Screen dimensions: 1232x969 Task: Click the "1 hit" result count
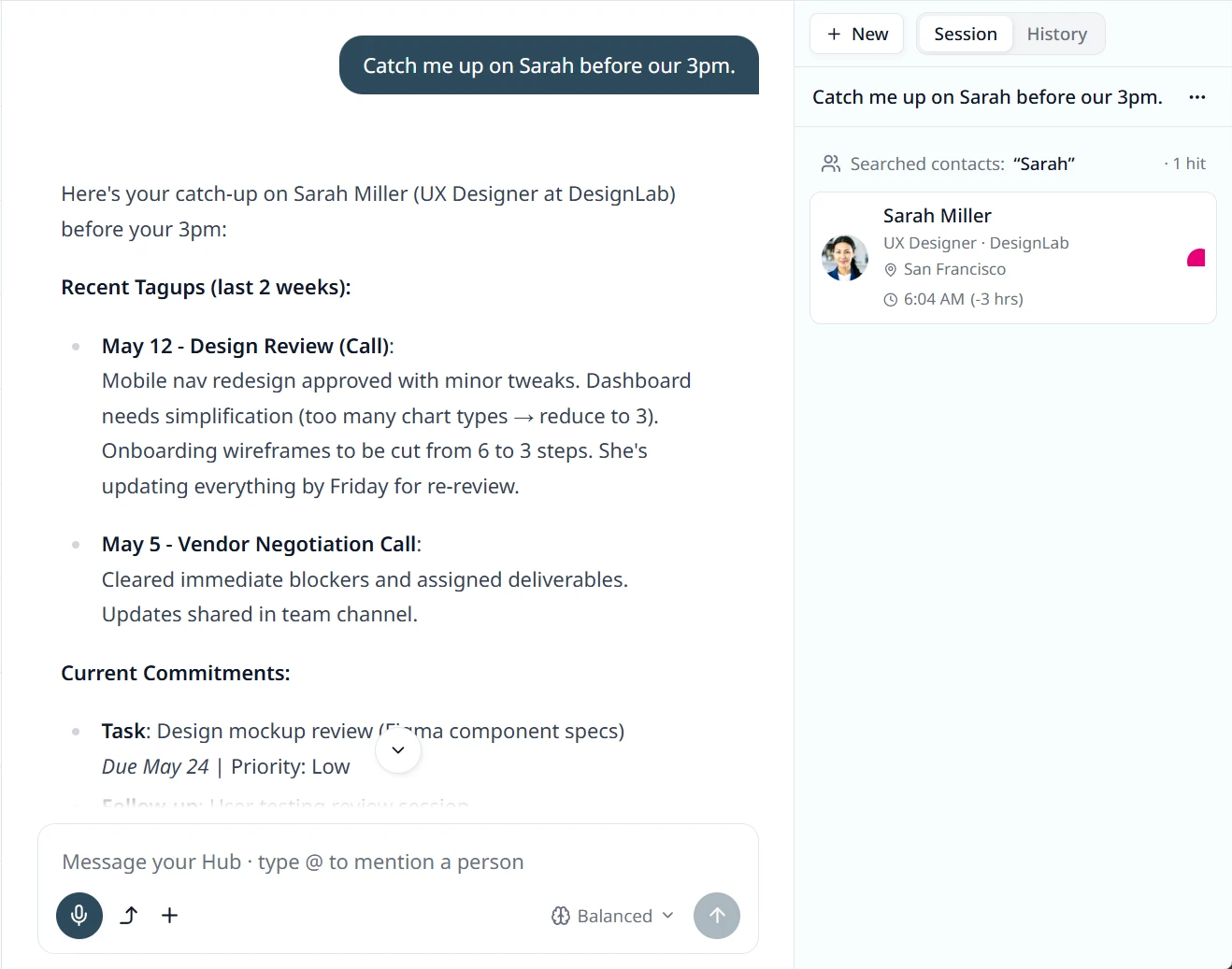[x=1189, y=164]
